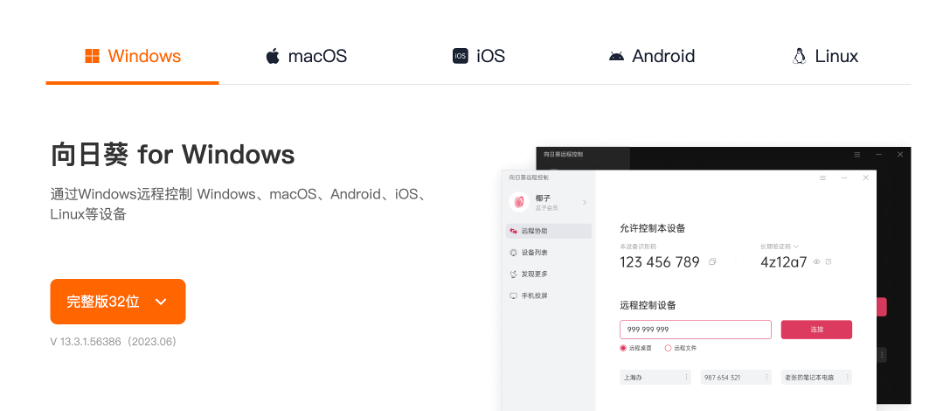Click the 999 999 999 input field
936x411 pixels.
[695, 330]
